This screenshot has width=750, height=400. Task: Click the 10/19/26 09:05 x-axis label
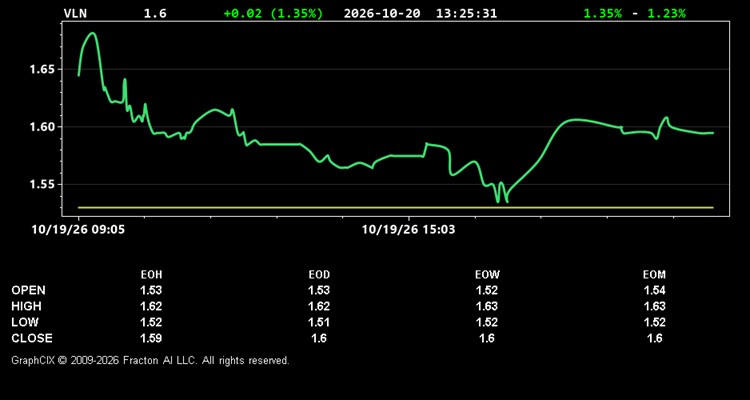click(78, 230)
